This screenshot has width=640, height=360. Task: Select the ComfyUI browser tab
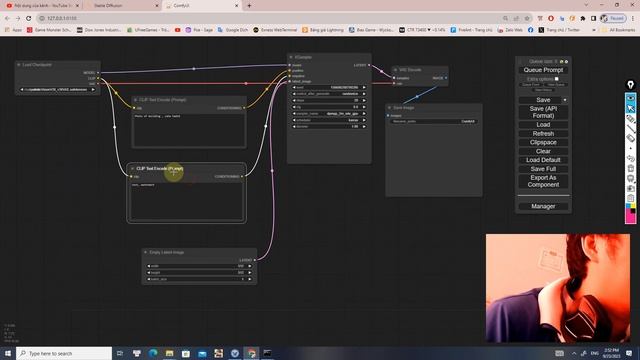(x=202, y=6)
